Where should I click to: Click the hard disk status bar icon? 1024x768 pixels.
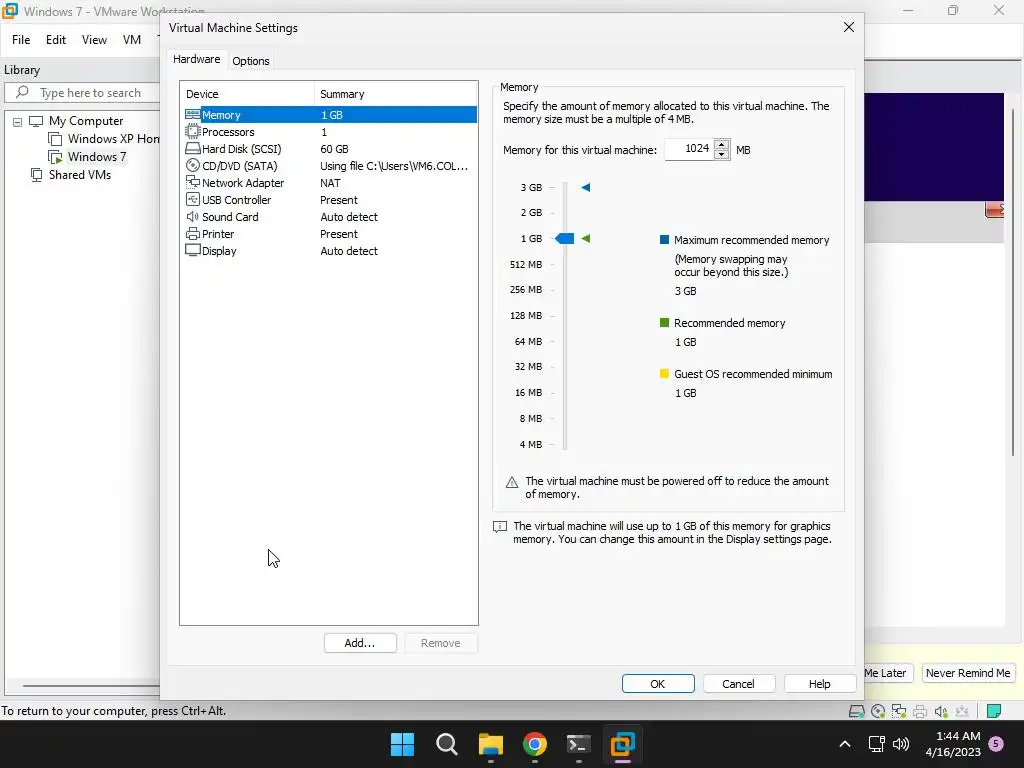[x=856, y=711]
